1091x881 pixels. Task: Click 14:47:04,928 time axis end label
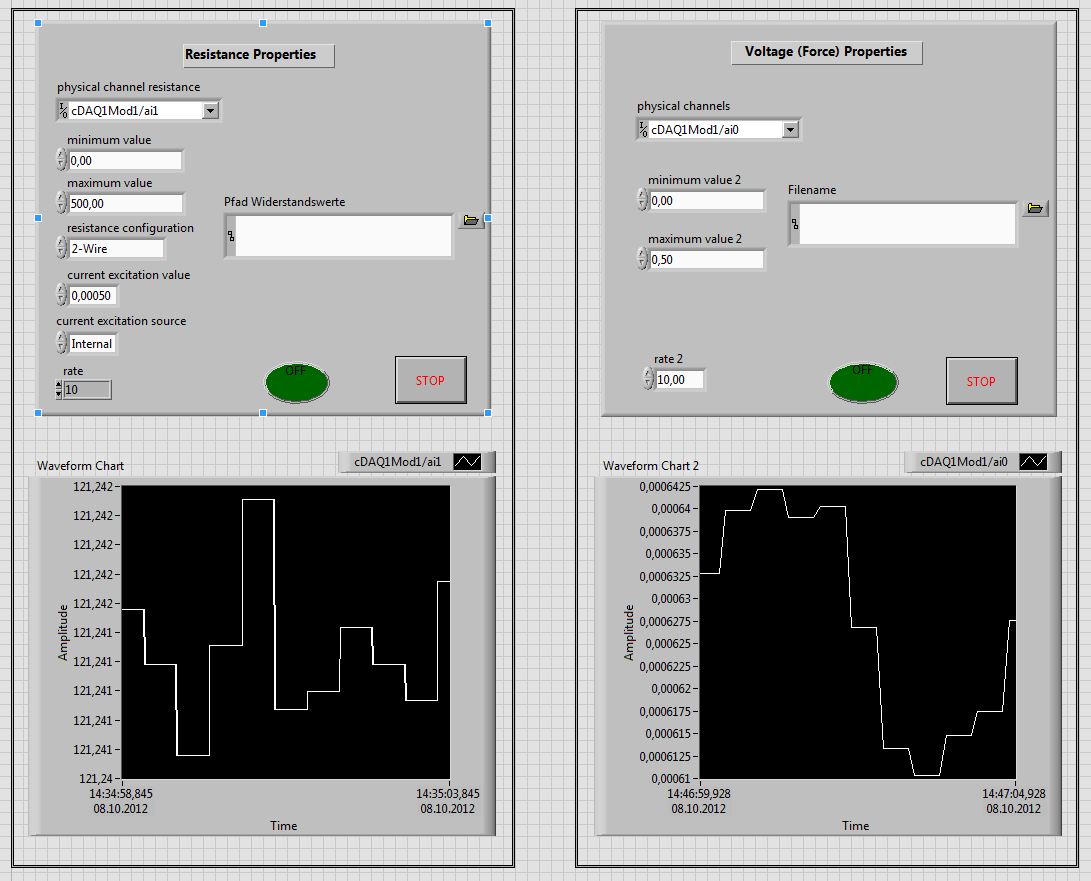point(1014,794)
